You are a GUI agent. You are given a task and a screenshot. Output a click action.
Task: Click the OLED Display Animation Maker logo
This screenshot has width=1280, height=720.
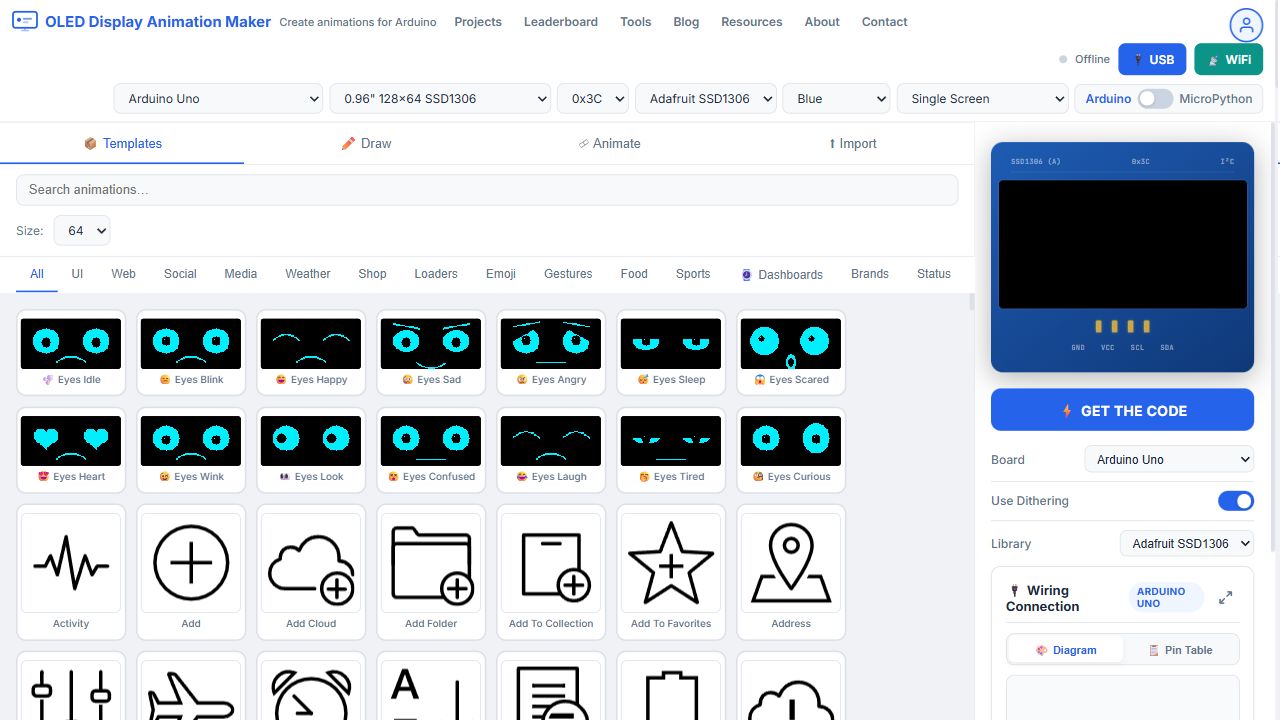[141, 21]
